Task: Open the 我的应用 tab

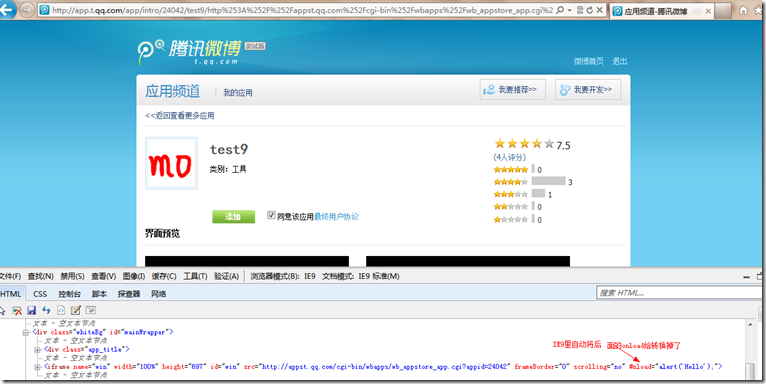Action: pyautogui.click(x=238, y=93)
